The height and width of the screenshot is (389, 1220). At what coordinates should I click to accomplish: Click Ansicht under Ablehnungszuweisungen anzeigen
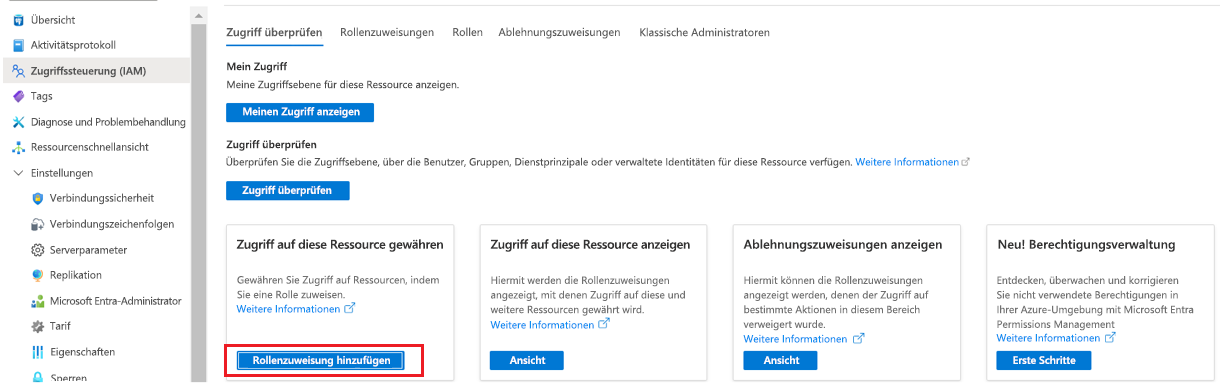click(x=781, y=360)
